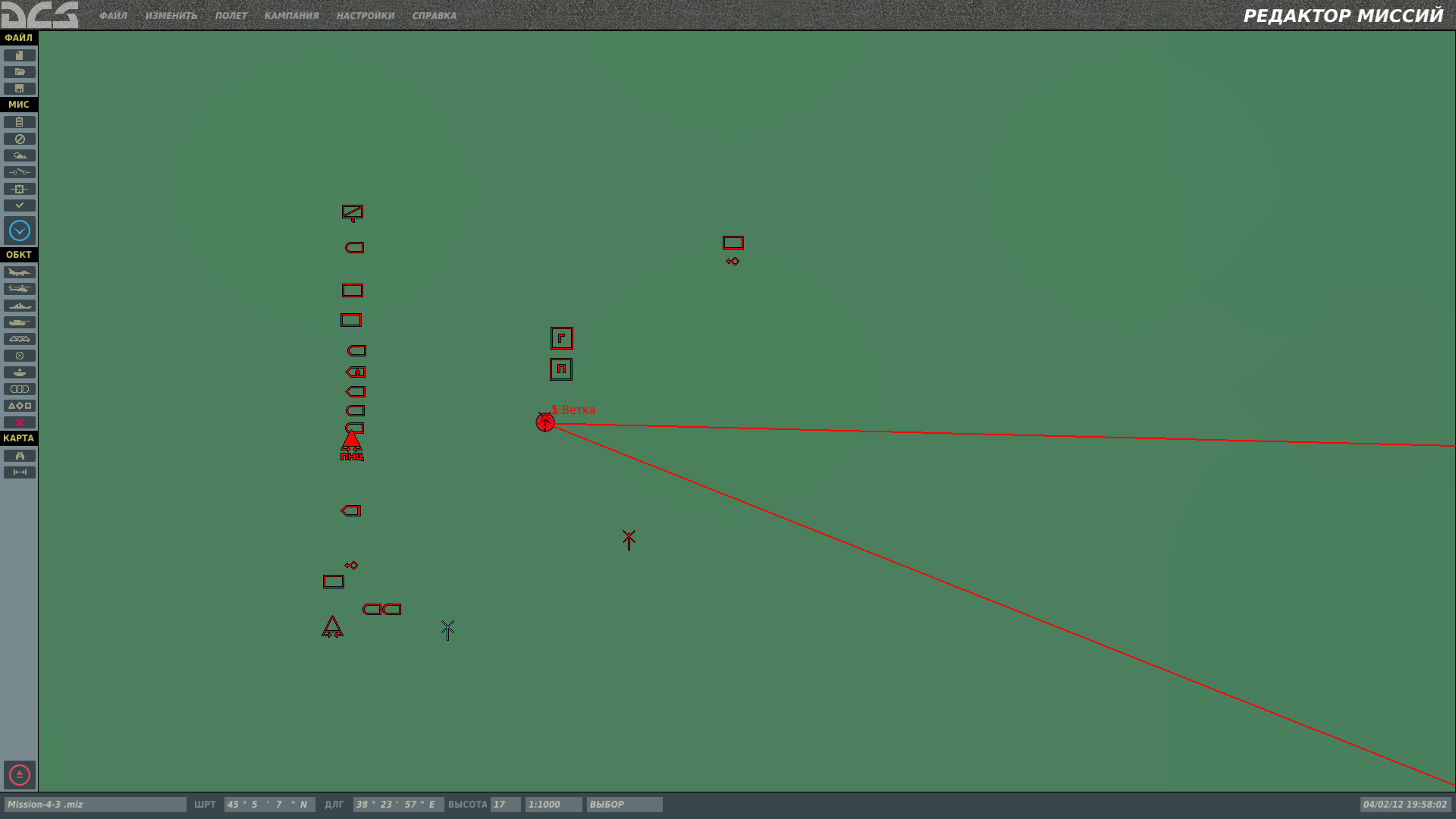This screenshot has height=819, width=1456.
Task: Open the triggers switch icon
Action: (20, 172)
